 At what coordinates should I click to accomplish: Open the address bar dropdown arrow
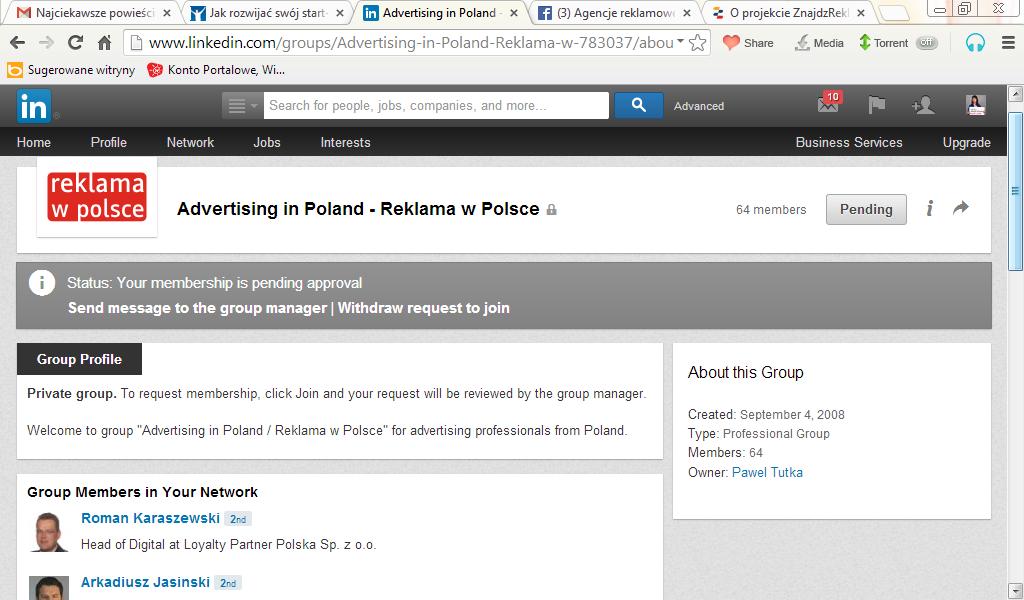coord(680,41)
